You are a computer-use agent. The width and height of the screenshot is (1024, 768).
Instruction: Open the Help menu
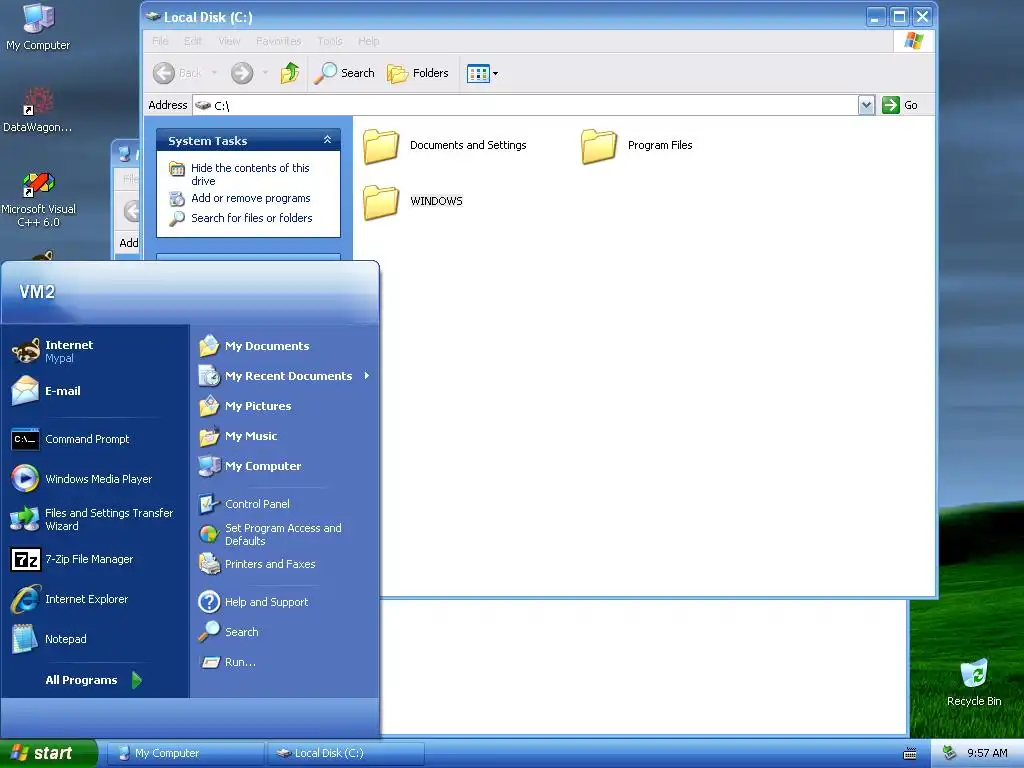point(368,41)
